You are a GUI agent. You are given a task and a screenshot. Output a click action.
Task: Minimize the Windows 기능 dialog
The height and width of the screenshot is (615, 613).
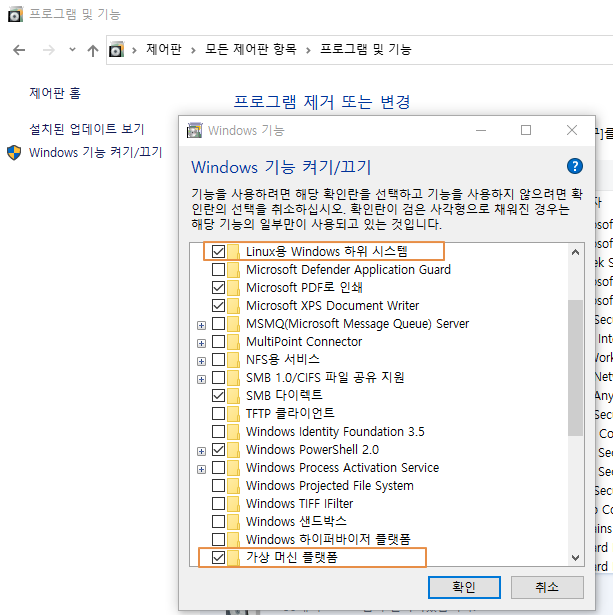point(481,130)
